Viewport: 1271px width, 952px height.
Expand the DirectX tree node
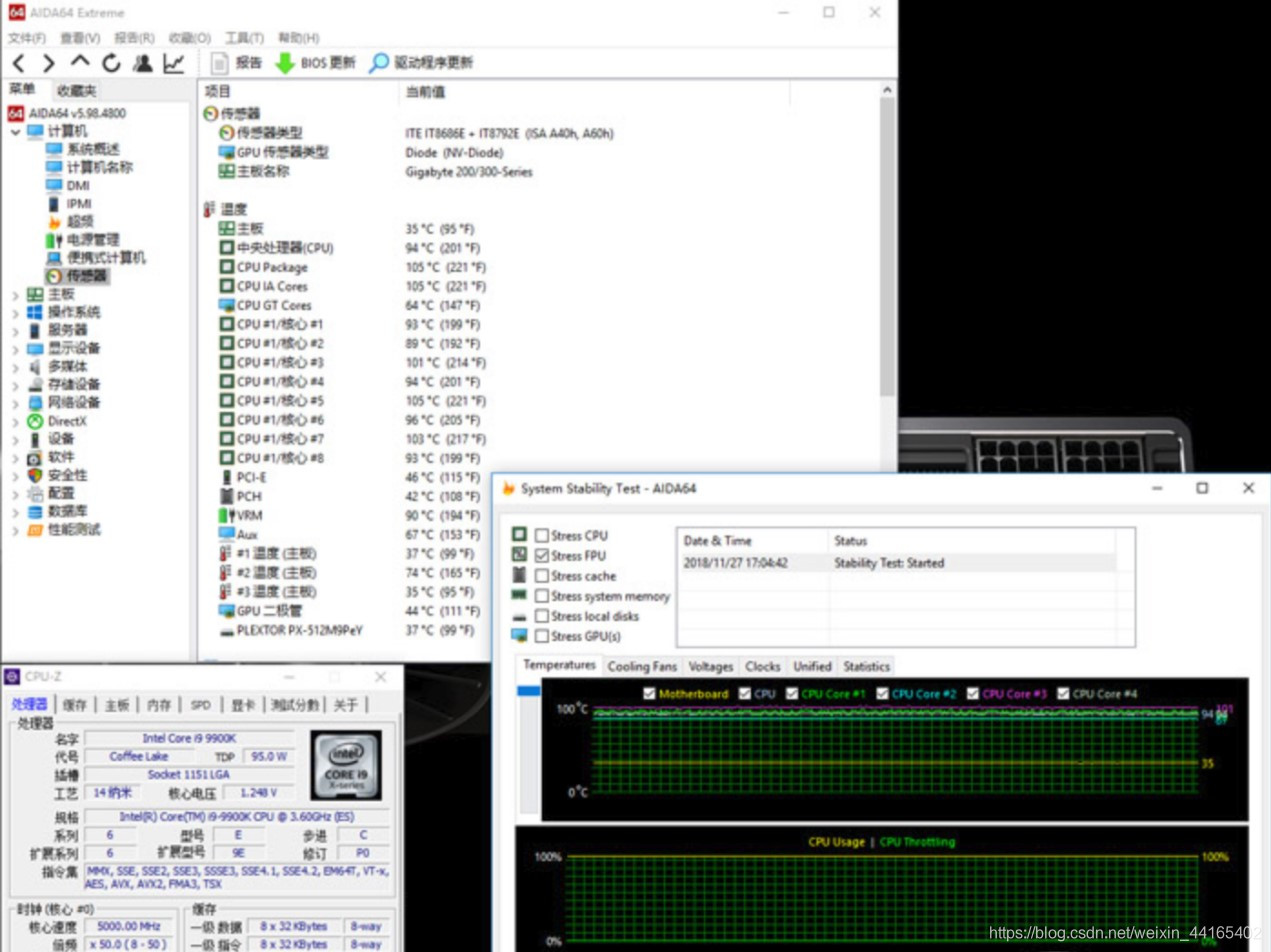(15, 421)
